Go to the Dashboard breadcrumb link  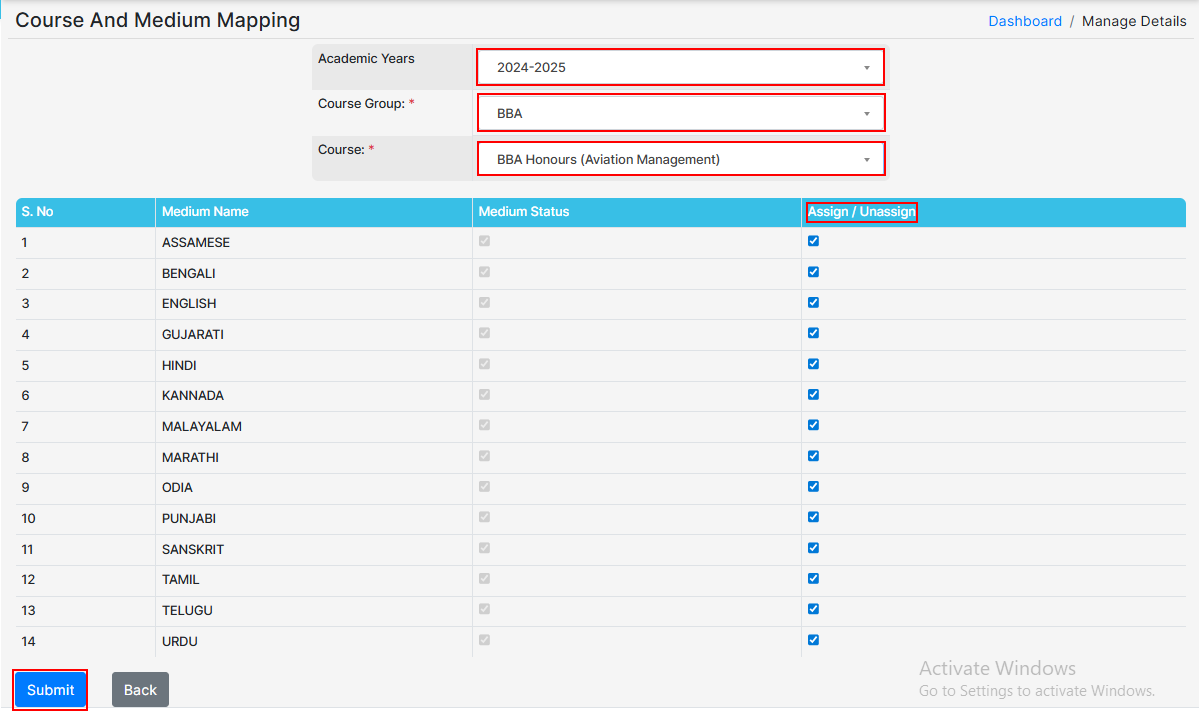(1025, 21)
